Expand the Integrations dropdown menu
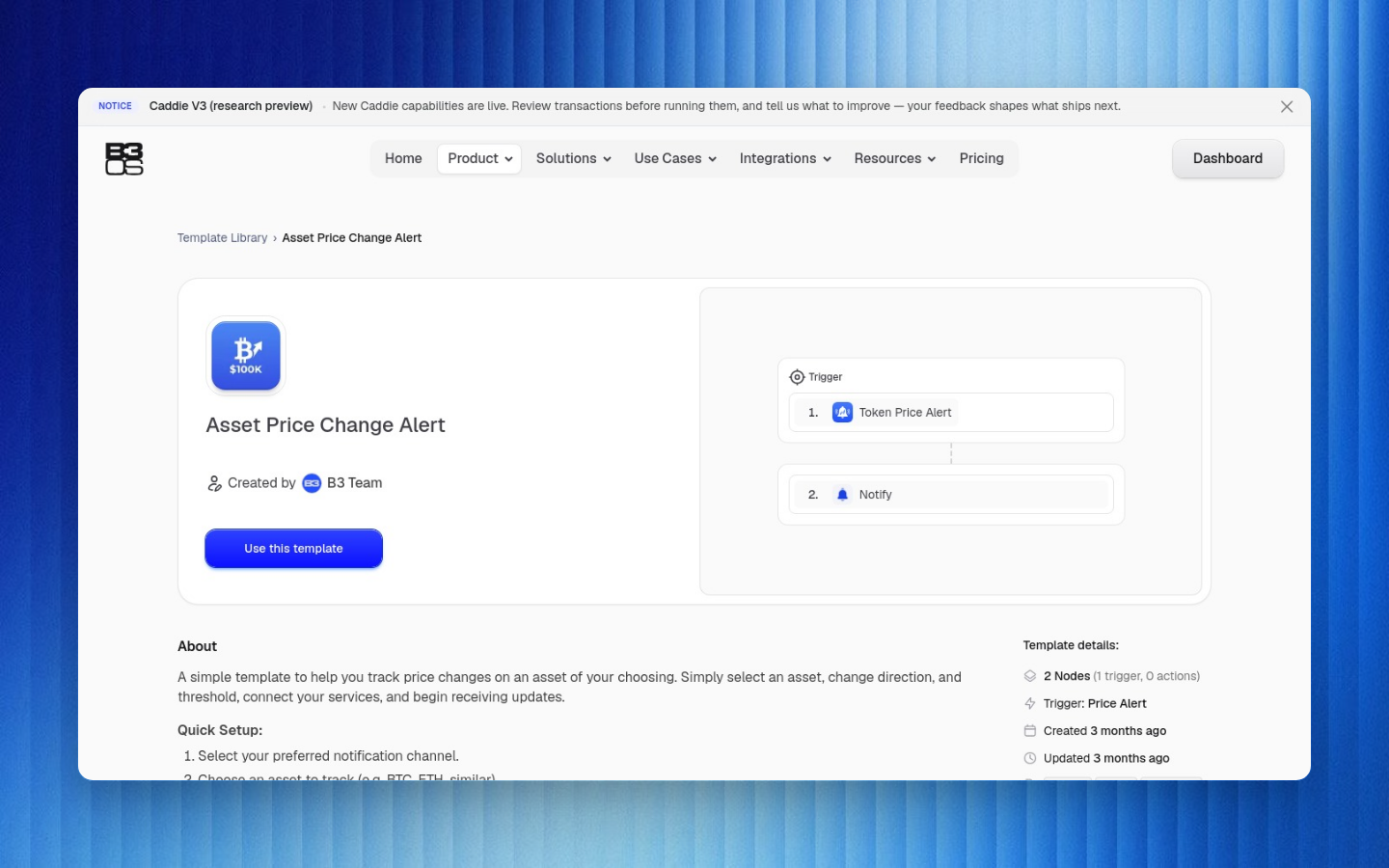Screen dimensions: 1389x868 point(785,159)
